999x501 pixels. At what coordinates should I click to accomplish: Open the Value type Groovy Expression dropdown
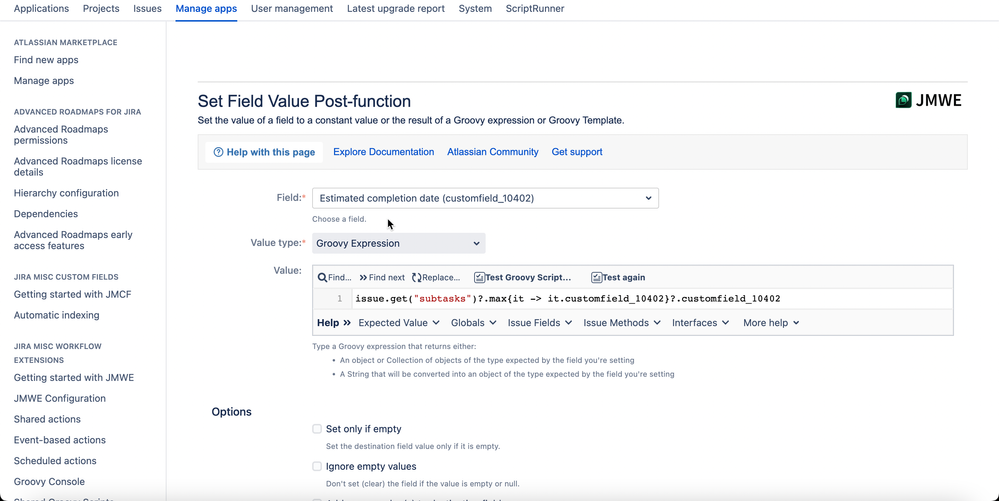point(398,243)
